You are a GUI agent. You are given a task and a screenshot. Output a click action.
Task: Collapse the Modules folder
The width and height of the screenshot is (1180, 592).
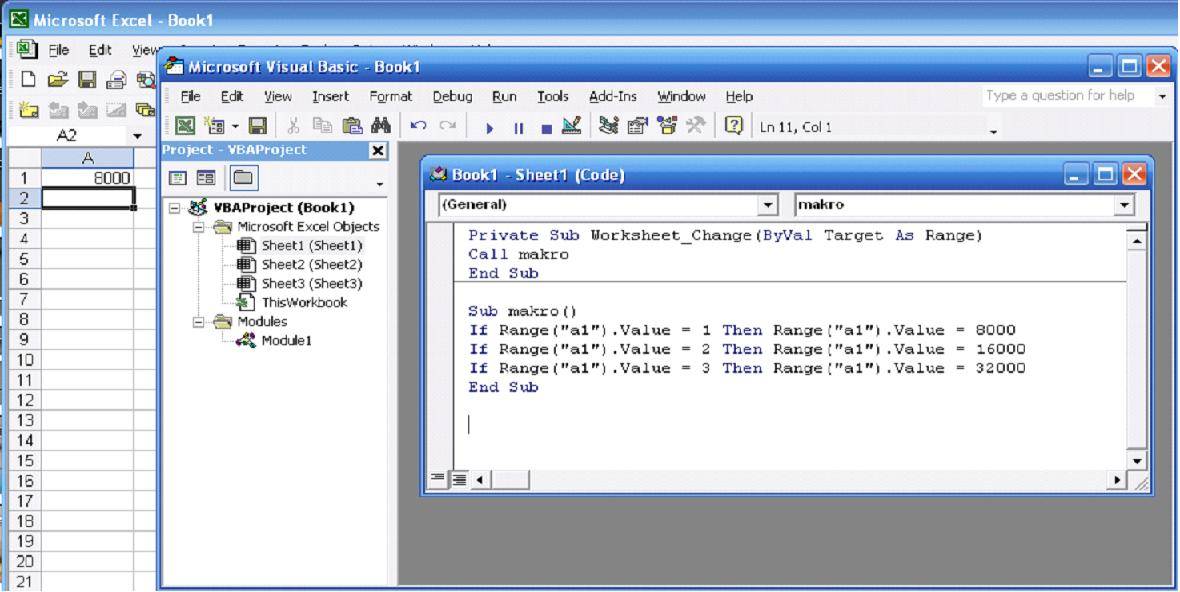[199, 322]
